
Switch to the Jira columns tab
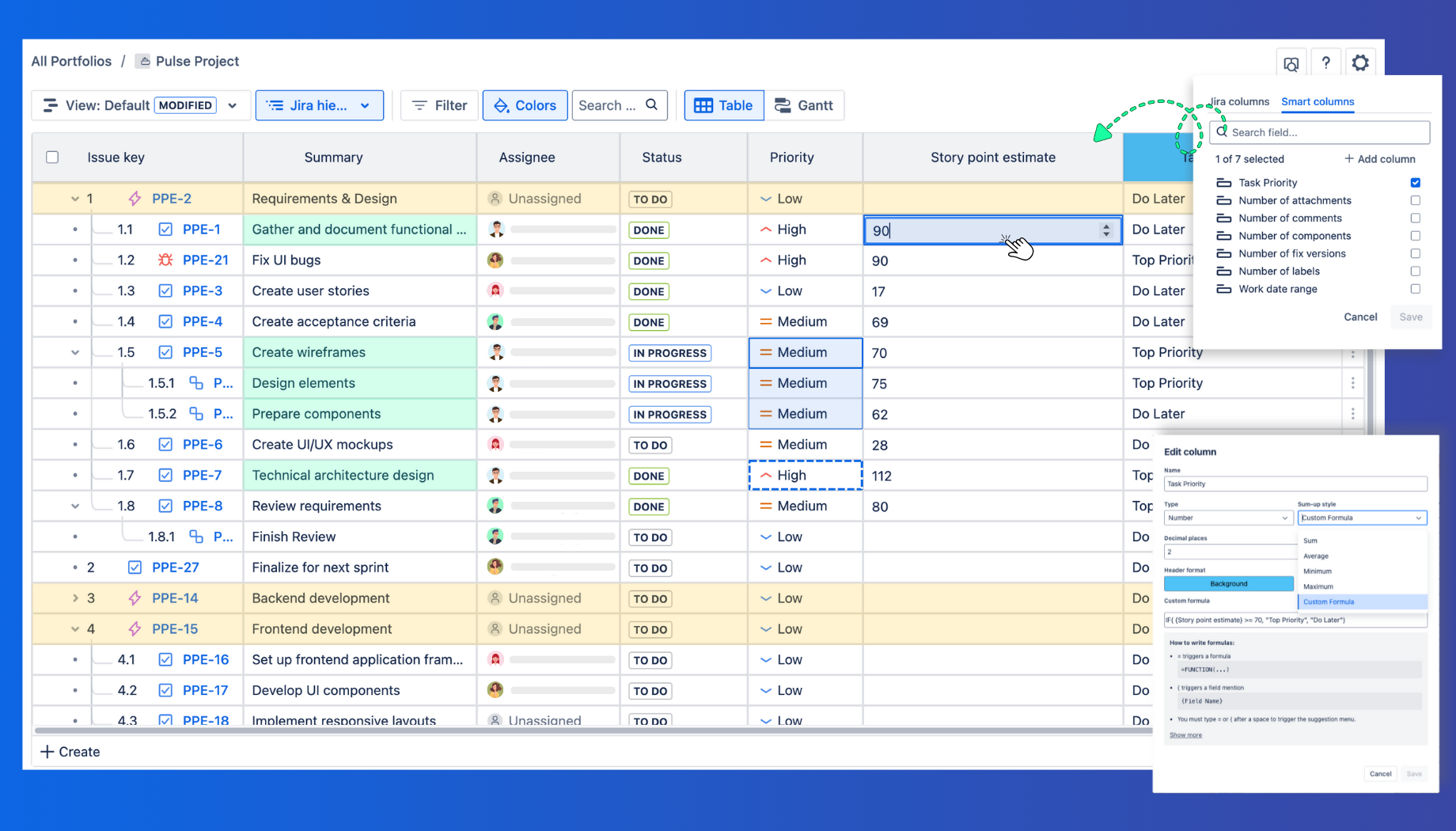click(x=1239, y=101)
